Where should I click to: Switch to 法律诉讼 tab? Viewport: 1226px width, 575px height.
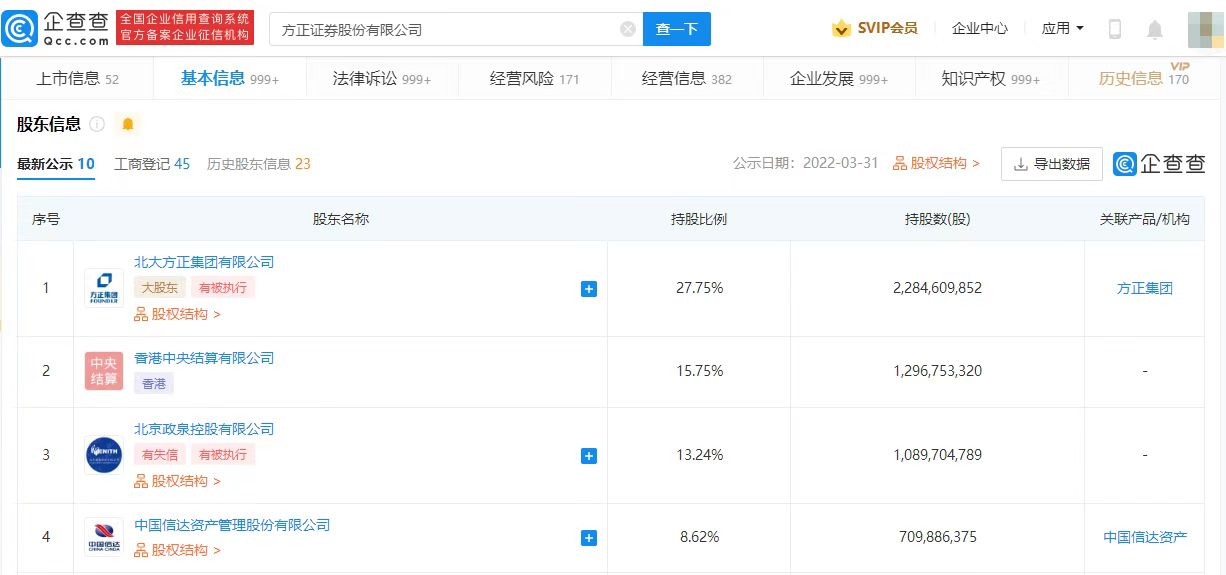[x=382, y=78]
